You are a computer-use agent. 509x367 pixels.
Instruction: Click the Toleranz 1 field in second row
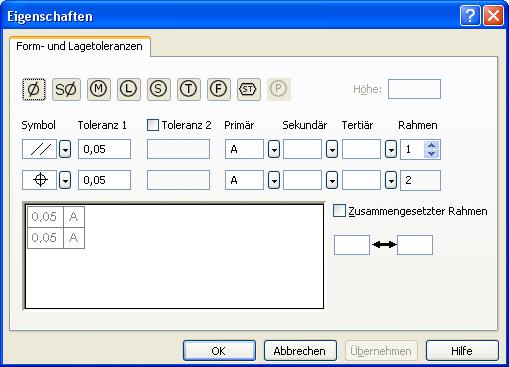(x=104, y=180)
